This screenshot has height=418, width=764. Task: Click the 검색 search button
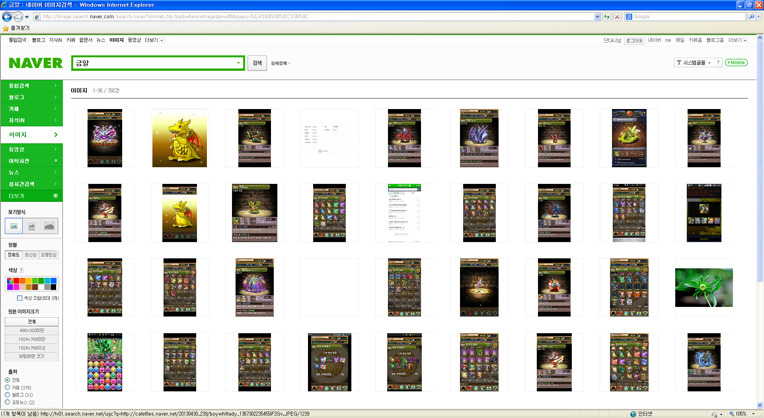[x=257, y=63]
